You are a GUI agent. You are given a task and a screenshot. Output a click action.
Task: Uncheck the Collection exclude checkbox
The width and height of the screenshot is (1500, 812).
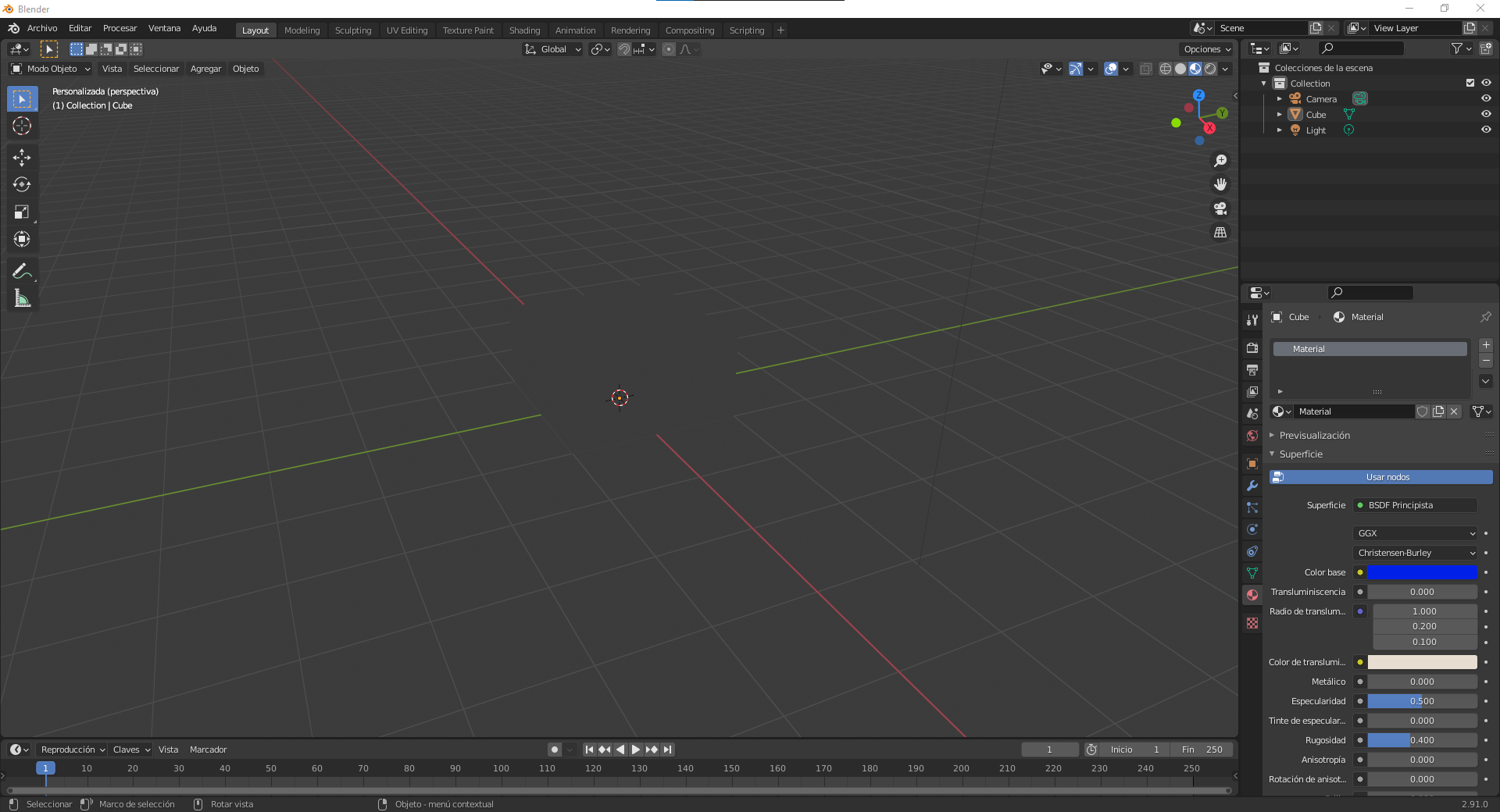pos(1470,83)
